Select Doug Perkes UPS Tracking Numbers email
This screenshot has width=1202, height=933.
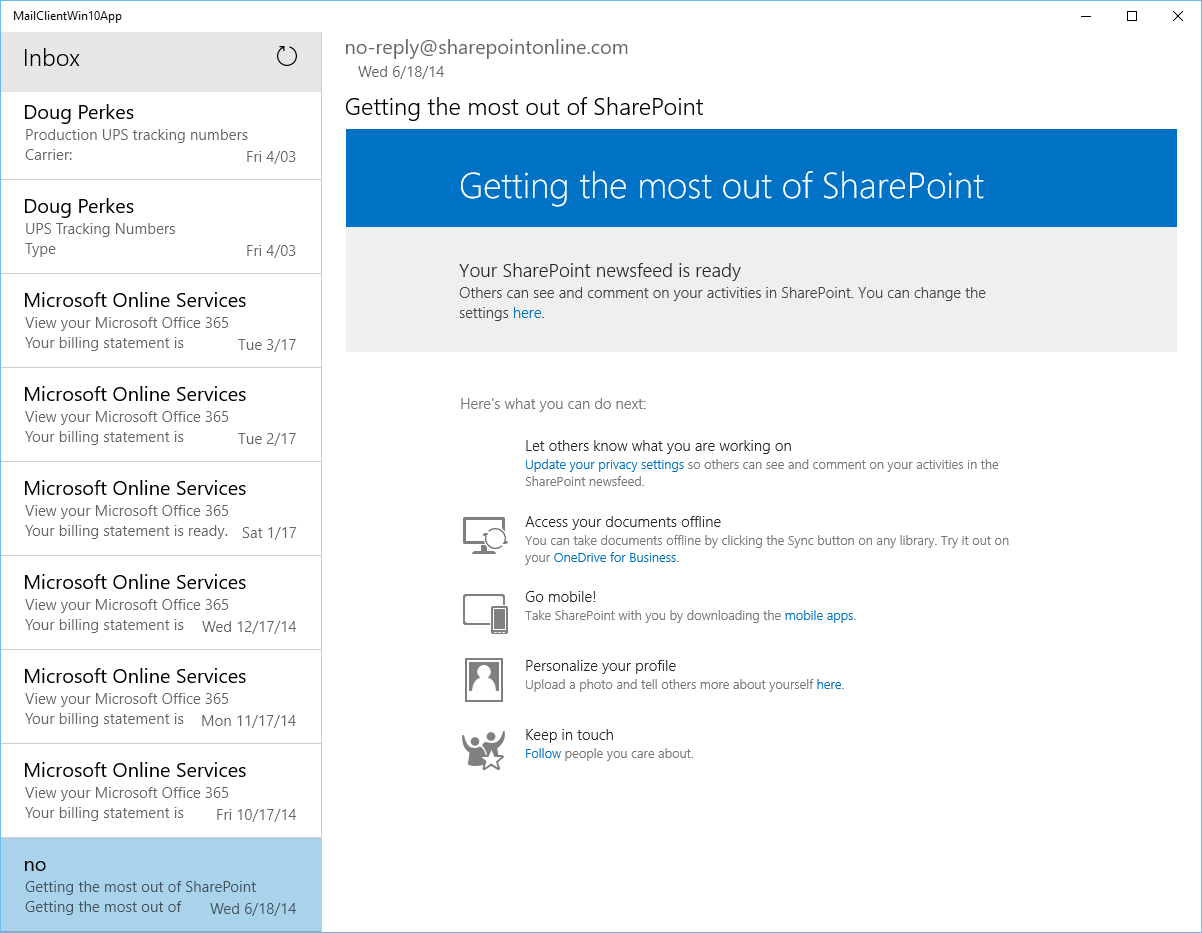(160, 228)
